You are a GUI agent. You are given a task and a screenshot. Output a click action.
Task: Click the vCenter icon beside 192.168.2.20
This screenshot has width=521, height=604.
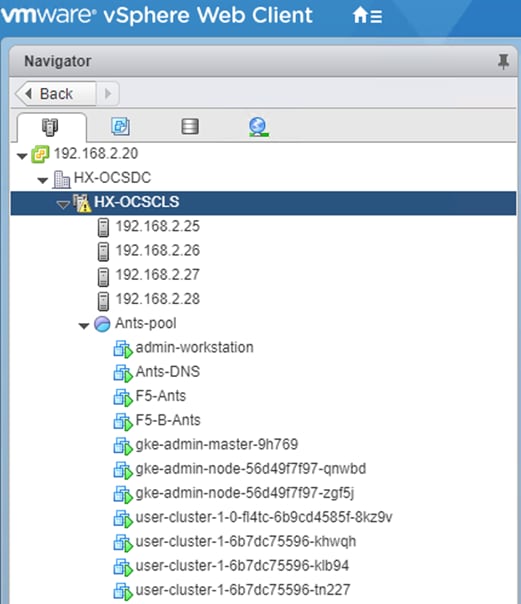coord(40,154)
